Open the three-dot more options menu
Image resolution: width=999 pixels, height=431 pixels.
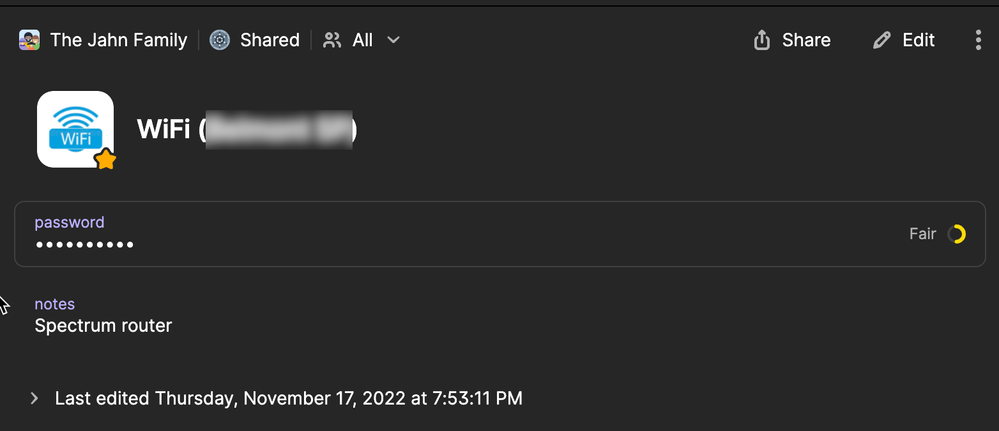(978, 40)
